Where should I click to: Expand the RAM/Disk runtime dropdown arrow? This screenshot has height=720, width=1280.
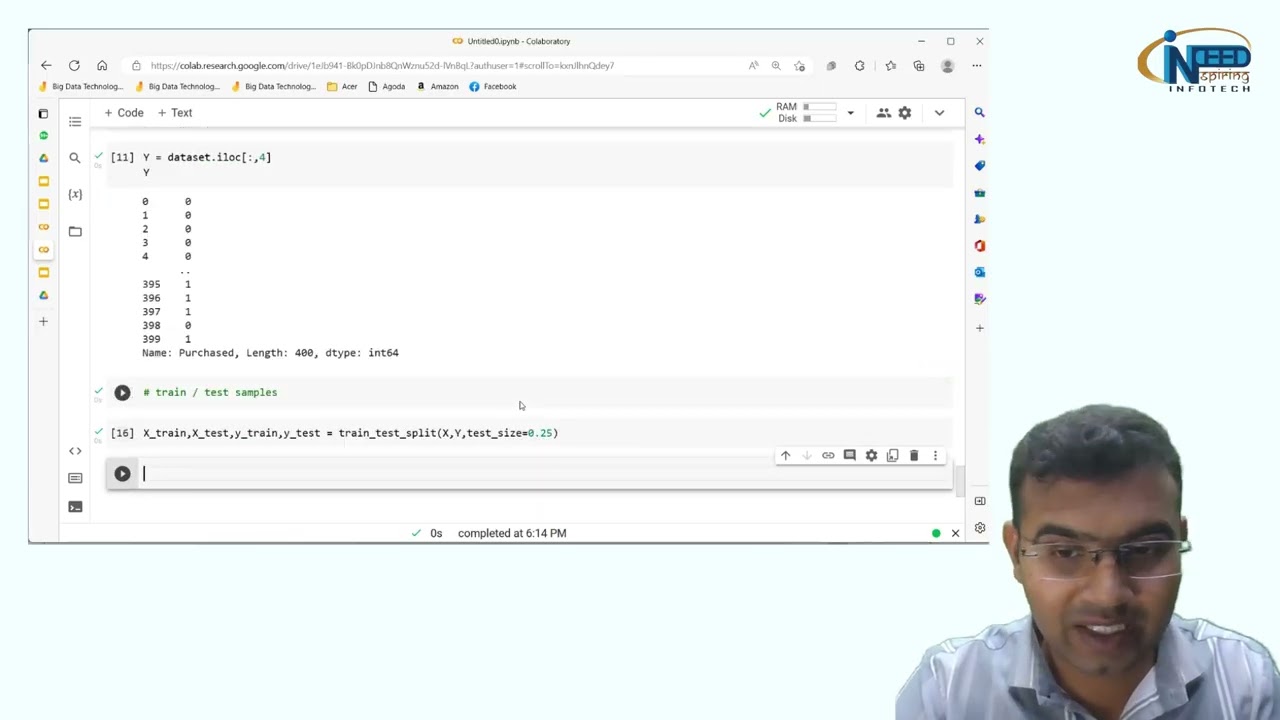coord(850,113)
